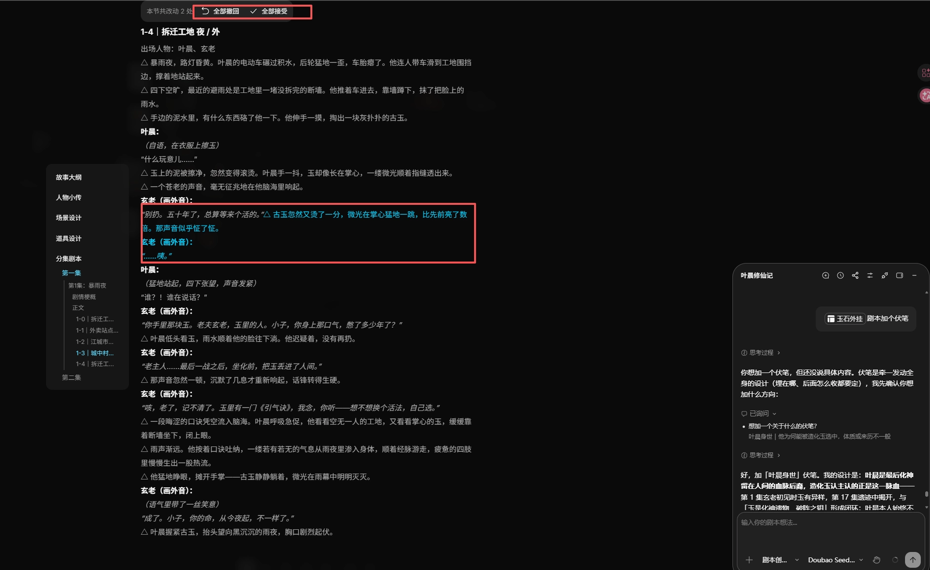Screen dimensions: 930x570
Task: Select the 第二集 episode item
Action: tap(71, 377)
